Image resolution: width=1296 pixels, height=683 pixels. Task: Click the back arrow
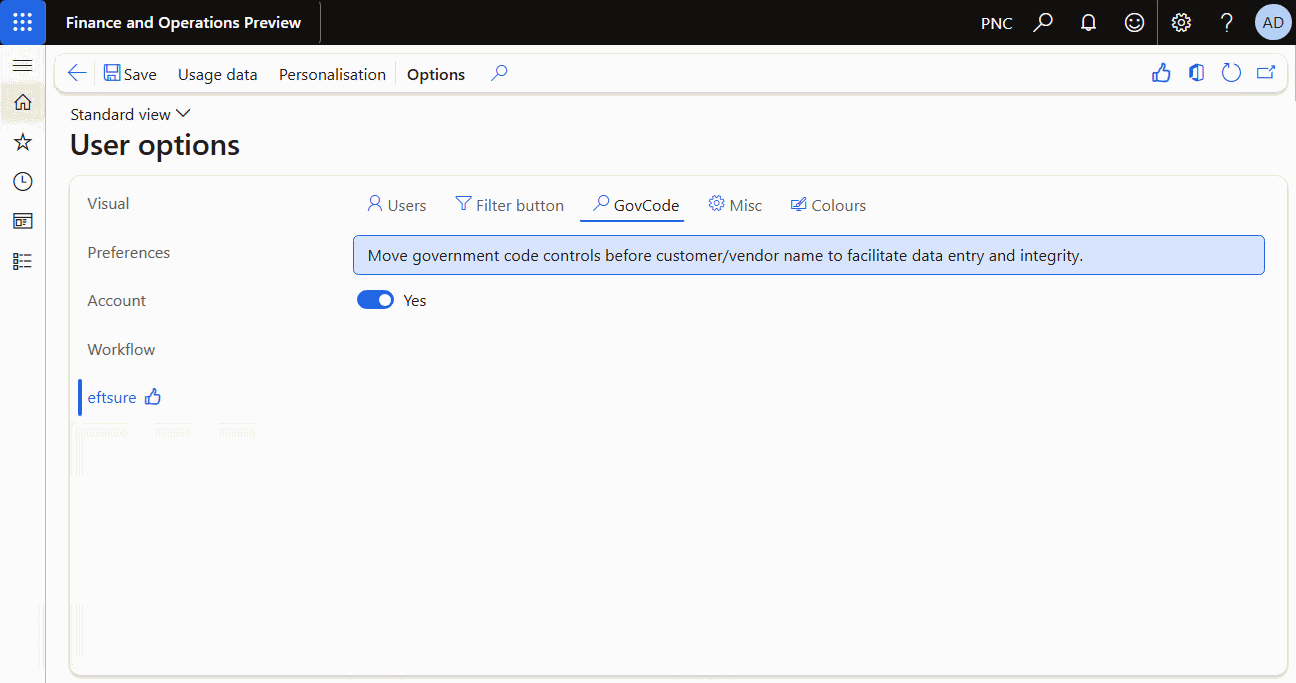76,73
